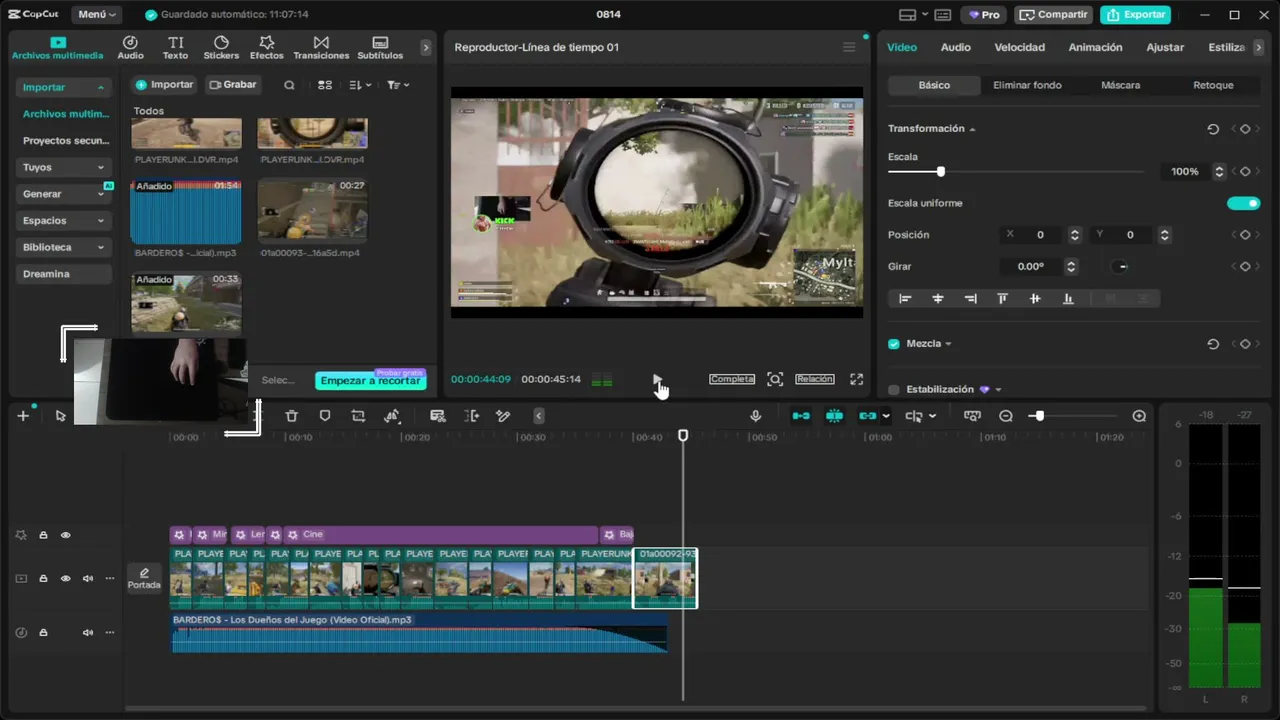The image size is (1280, 720).
Task: Click the Pro upgrade button
Action: tap(983, 15)
